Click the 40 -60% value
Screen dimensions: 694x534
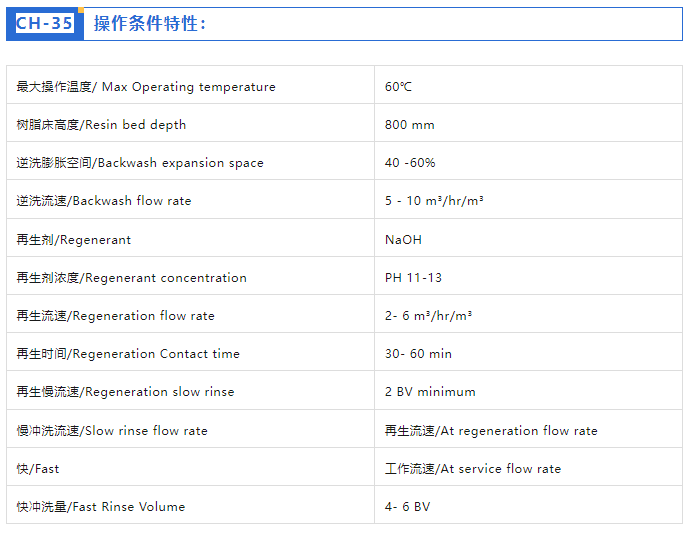(x=410, y=163)
